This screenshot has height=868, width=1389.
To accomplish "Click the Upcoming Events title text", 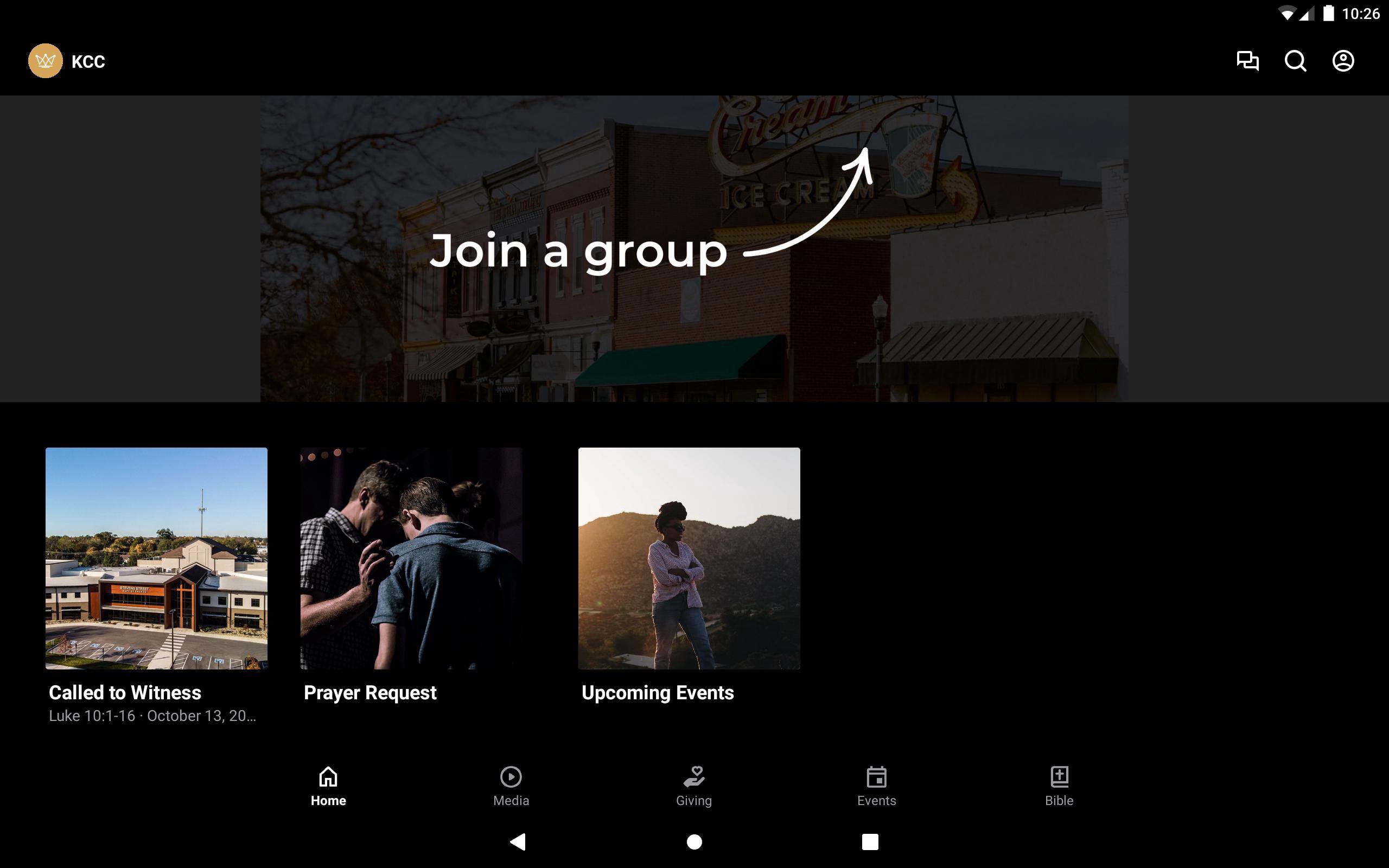I will tap(657, 692).
